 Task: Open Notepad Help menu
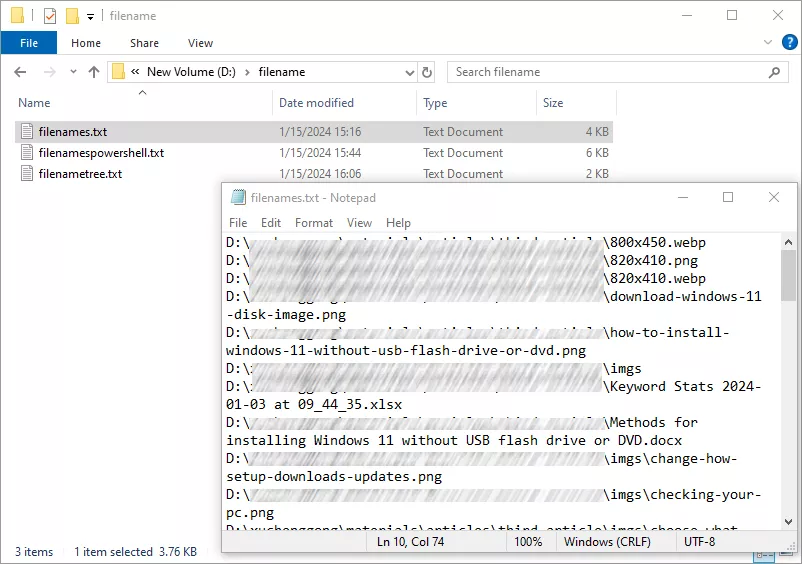pyautogui.click(x=398, y=223)
